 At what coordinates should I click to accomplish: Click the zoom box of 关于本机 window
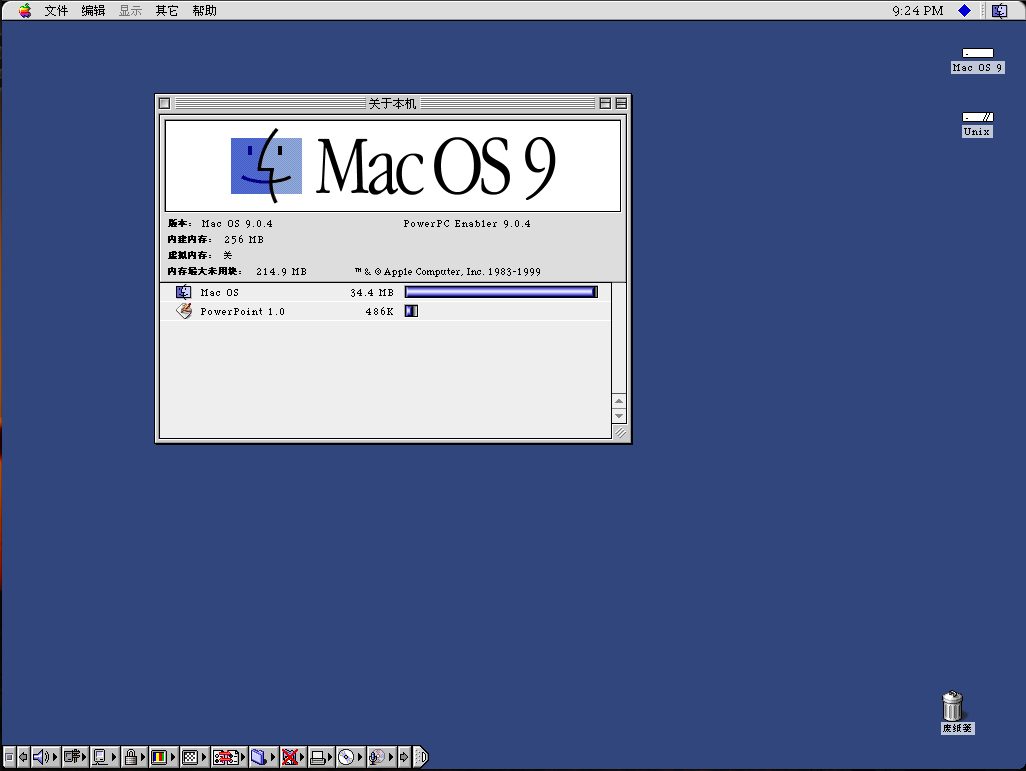pos(605,103)
